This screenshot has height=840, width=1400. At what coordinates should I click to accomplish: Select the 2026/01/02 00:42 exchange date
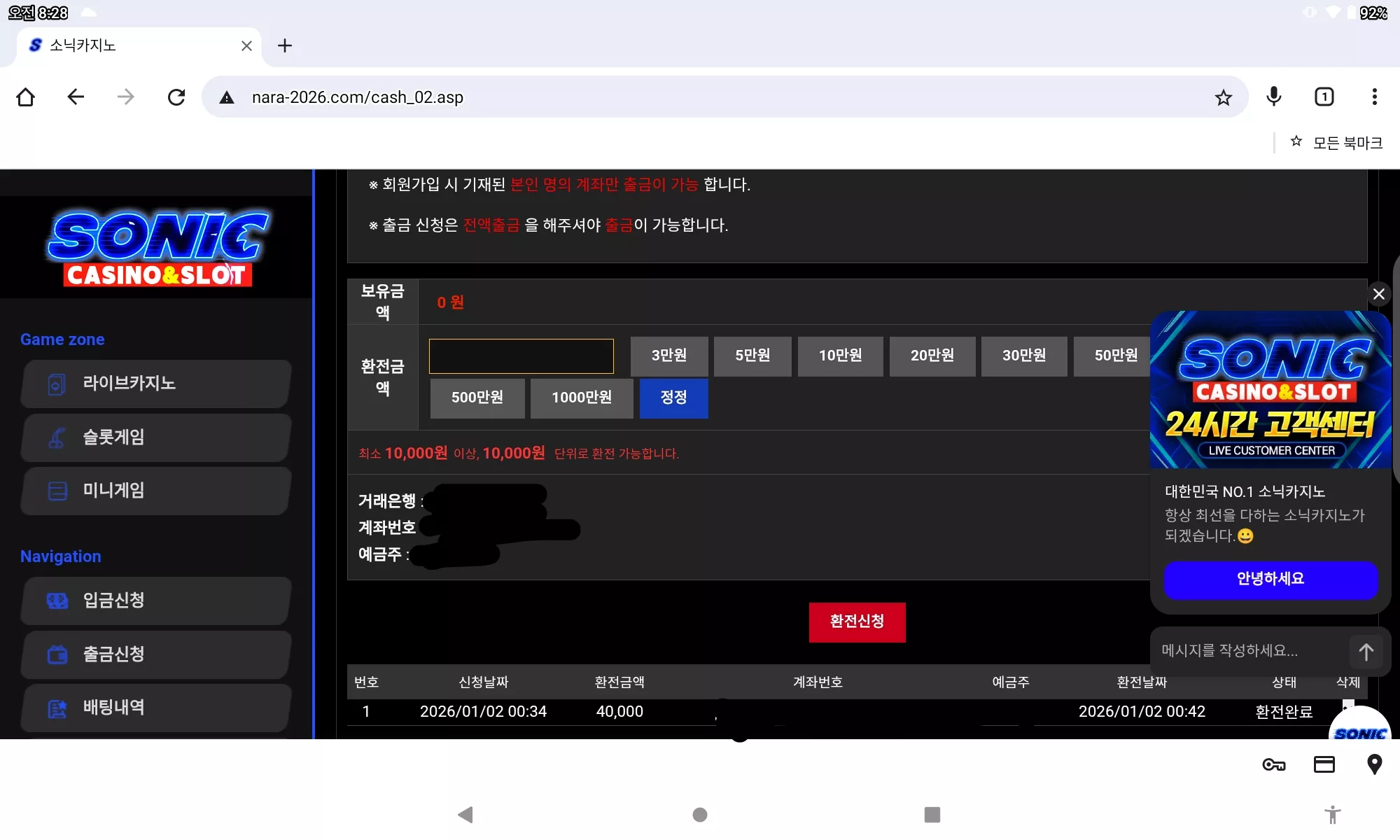click(1142, 712)
